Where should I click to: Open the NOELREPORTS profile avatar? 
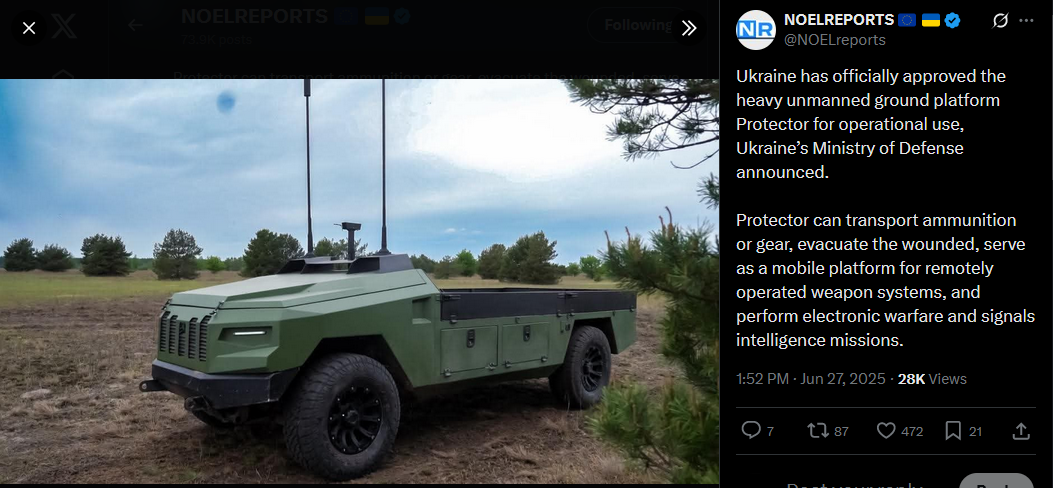click(x=756, y=30)
